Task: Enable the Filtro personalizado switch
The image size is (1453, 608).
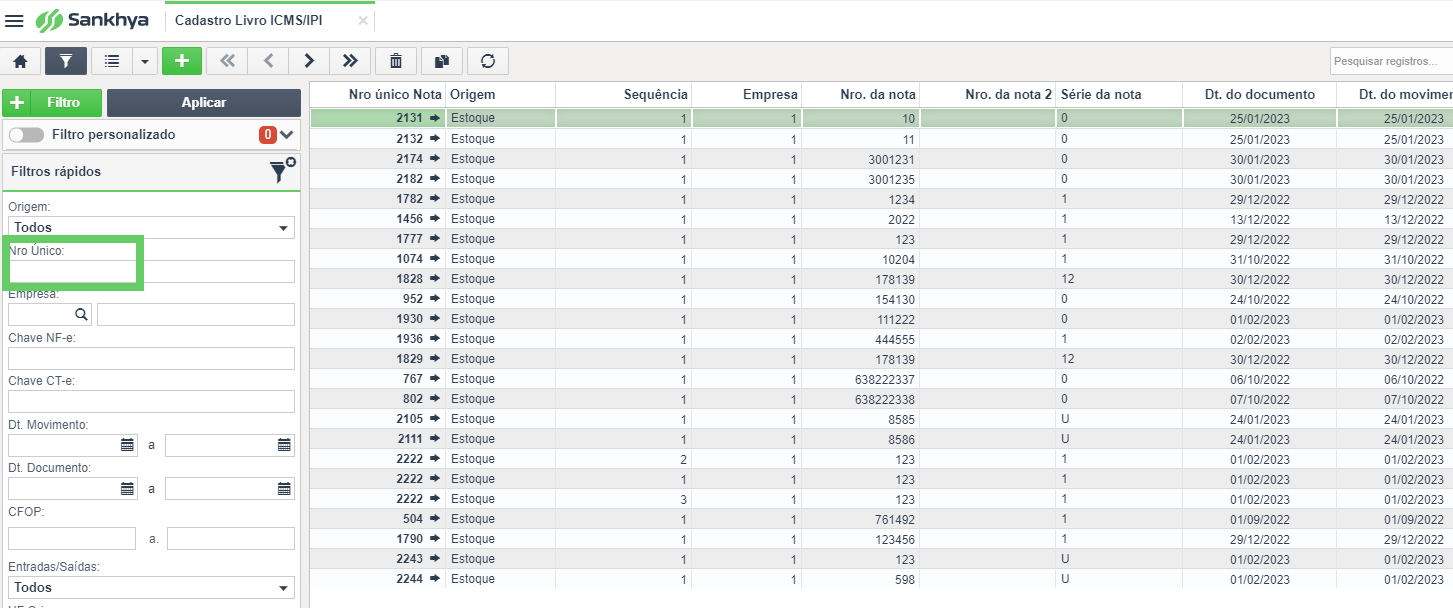Action: [x=27, y=135]
